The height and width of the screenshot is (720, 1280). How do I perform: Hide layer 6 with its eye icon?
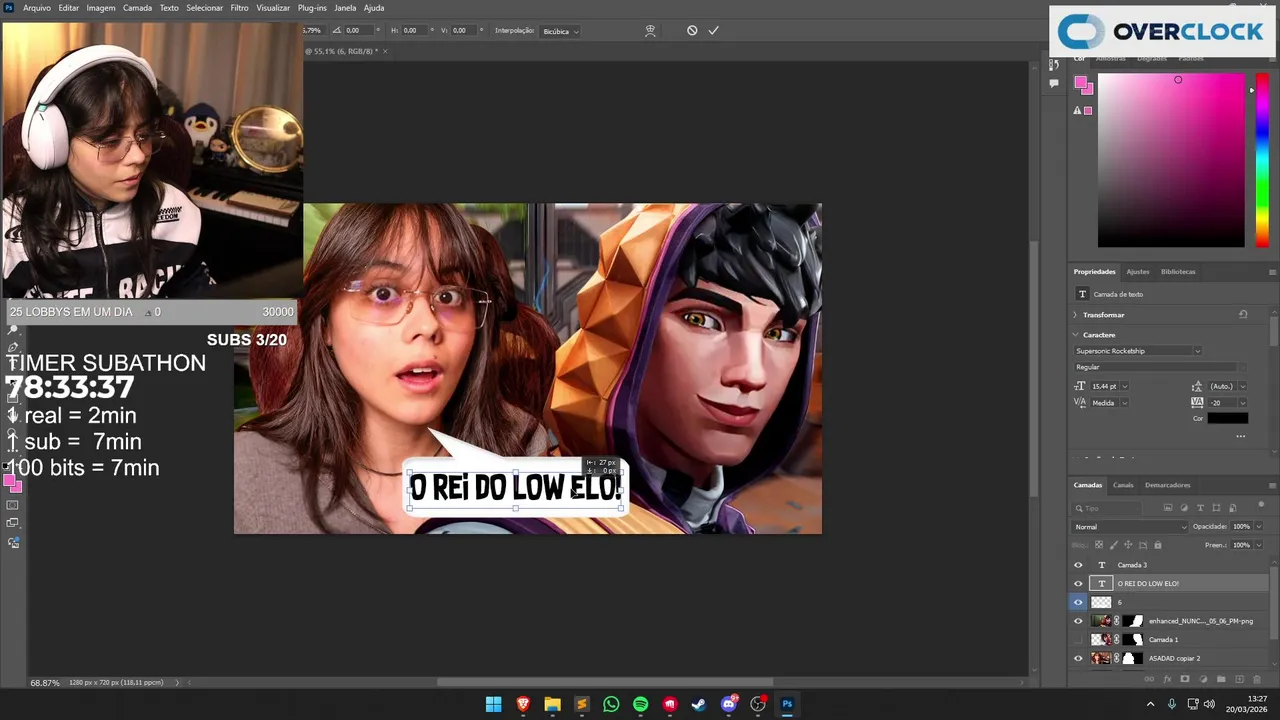1078,602
